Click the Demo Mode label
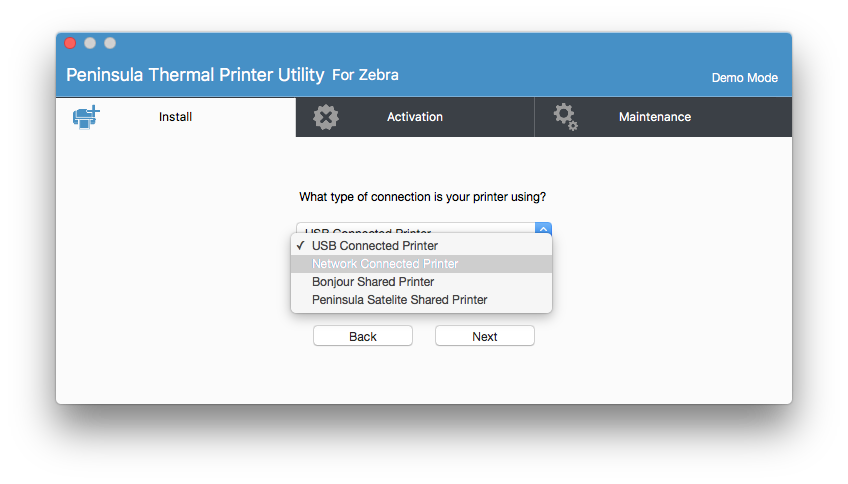The image size is (848, 484). click(x=744, y=78)
